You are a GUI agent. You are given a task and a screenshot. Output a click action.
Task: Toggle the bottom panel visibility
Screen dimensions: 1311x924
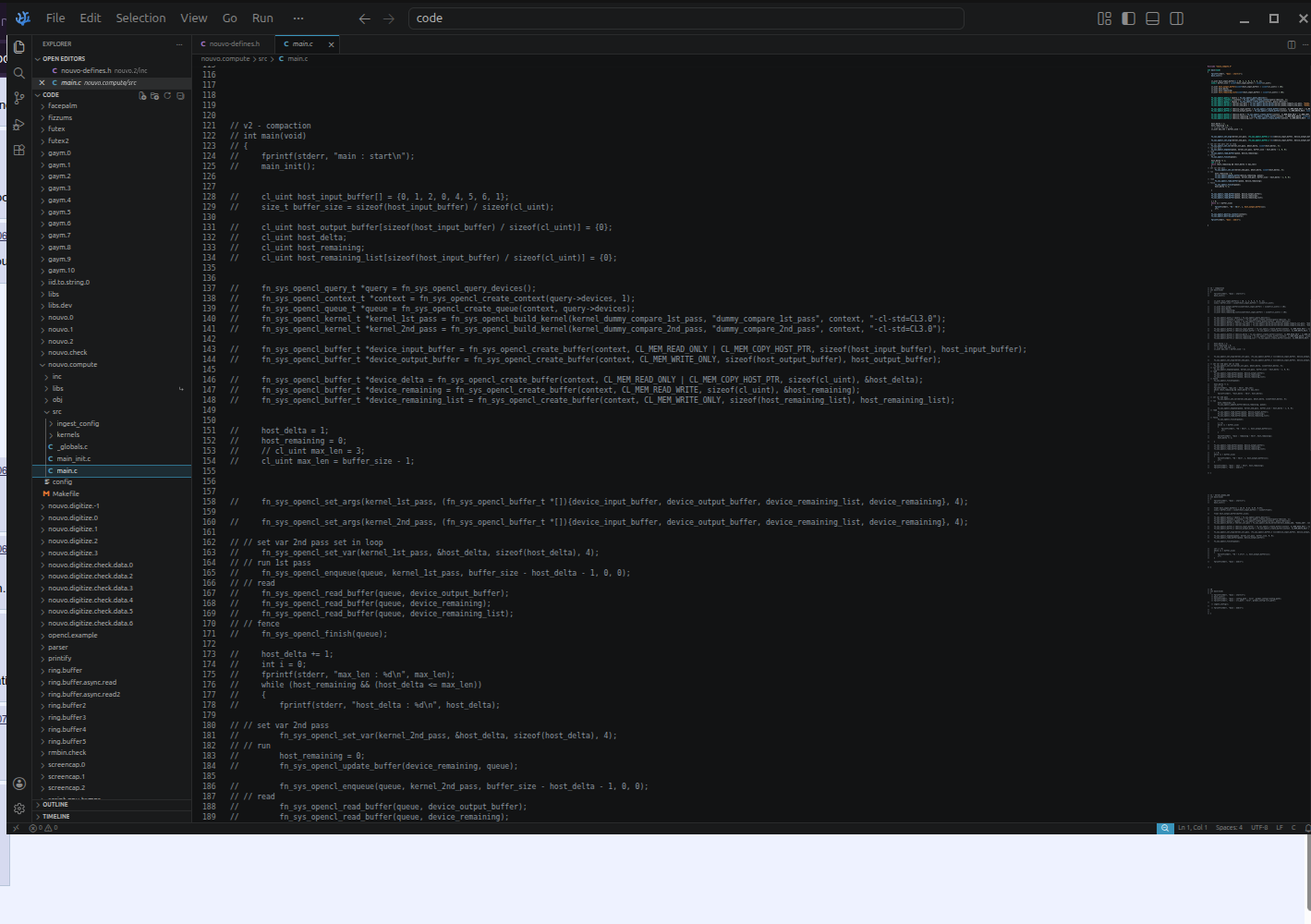pos(1152,18)
